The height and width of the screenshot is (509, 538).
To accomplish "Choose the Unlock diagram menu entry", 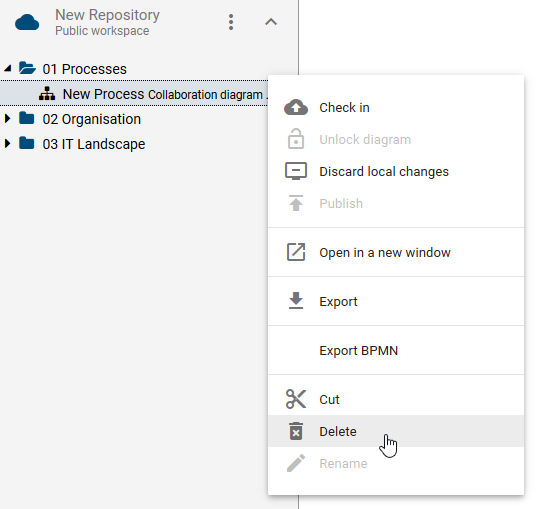I will [396, 139].
